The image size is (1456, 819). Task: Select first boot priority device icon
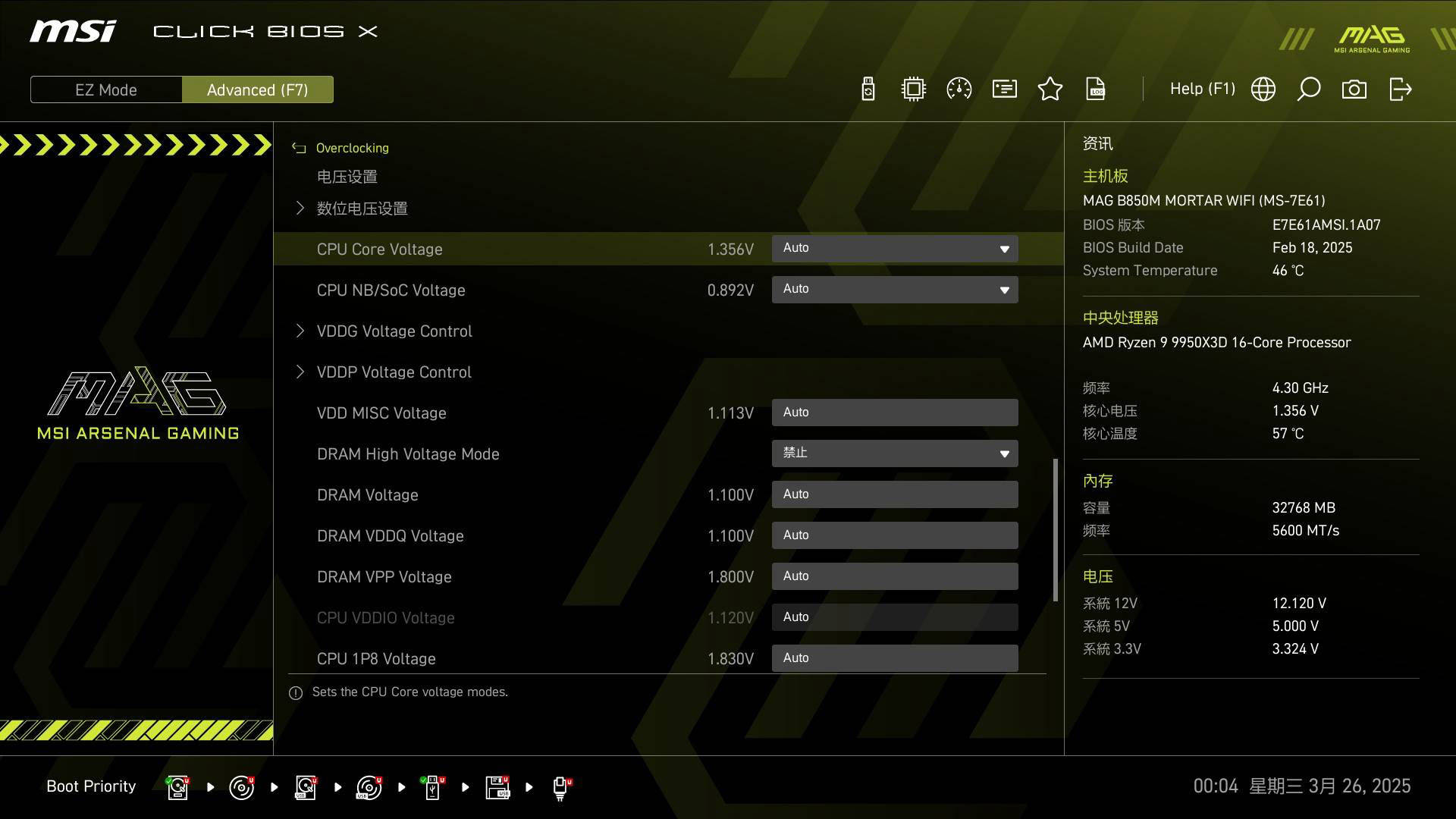point(177,787)
